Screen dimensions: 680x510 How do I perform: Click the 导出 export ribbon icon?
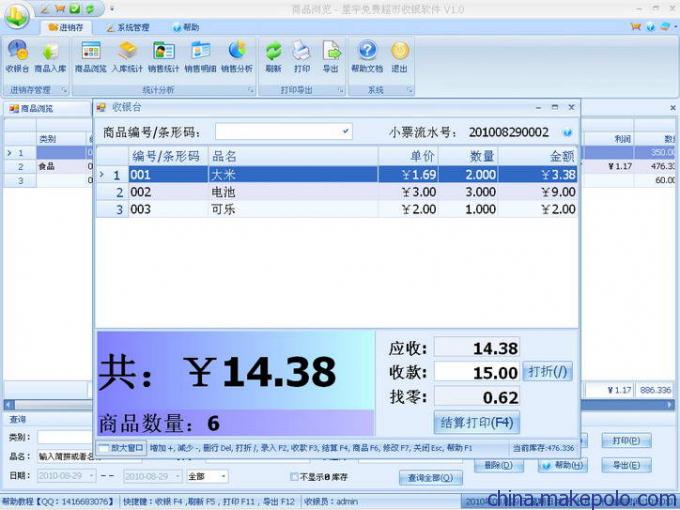click(x=331, y=56)
